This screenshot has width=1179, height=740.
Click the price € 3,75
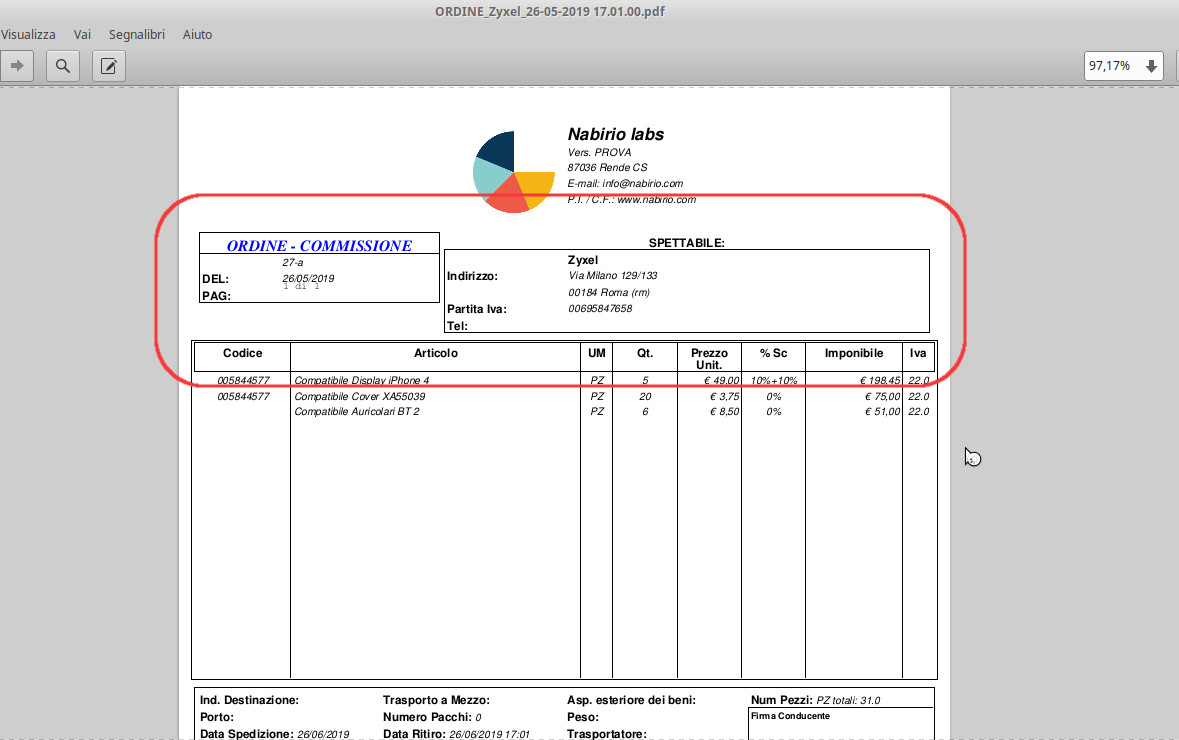click(725, 396)
